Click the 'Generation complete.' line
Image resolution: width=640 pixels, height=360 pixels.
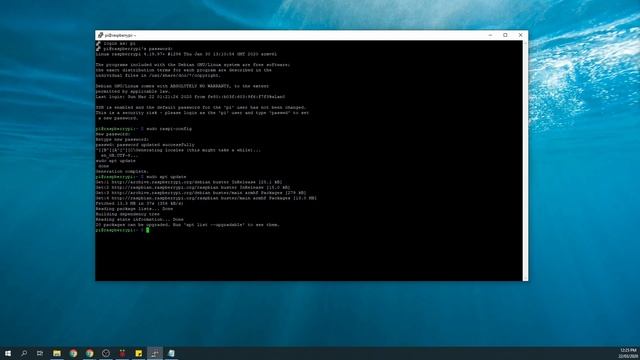coord(122,171)
